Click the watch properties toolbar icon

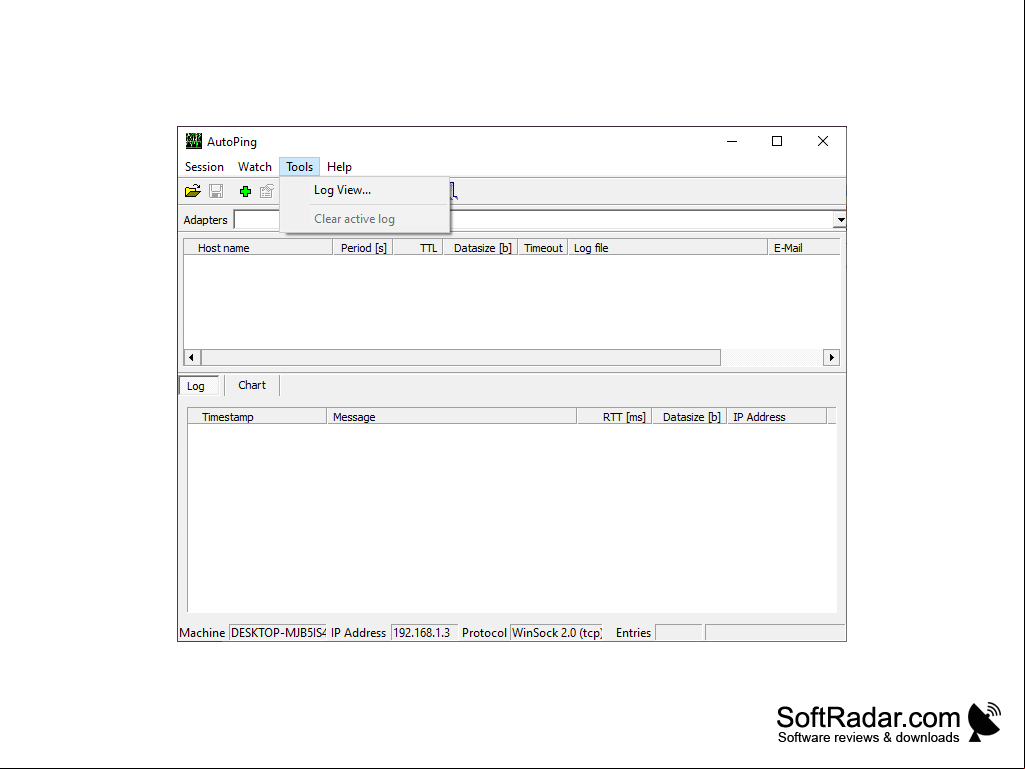coord(267,191)
